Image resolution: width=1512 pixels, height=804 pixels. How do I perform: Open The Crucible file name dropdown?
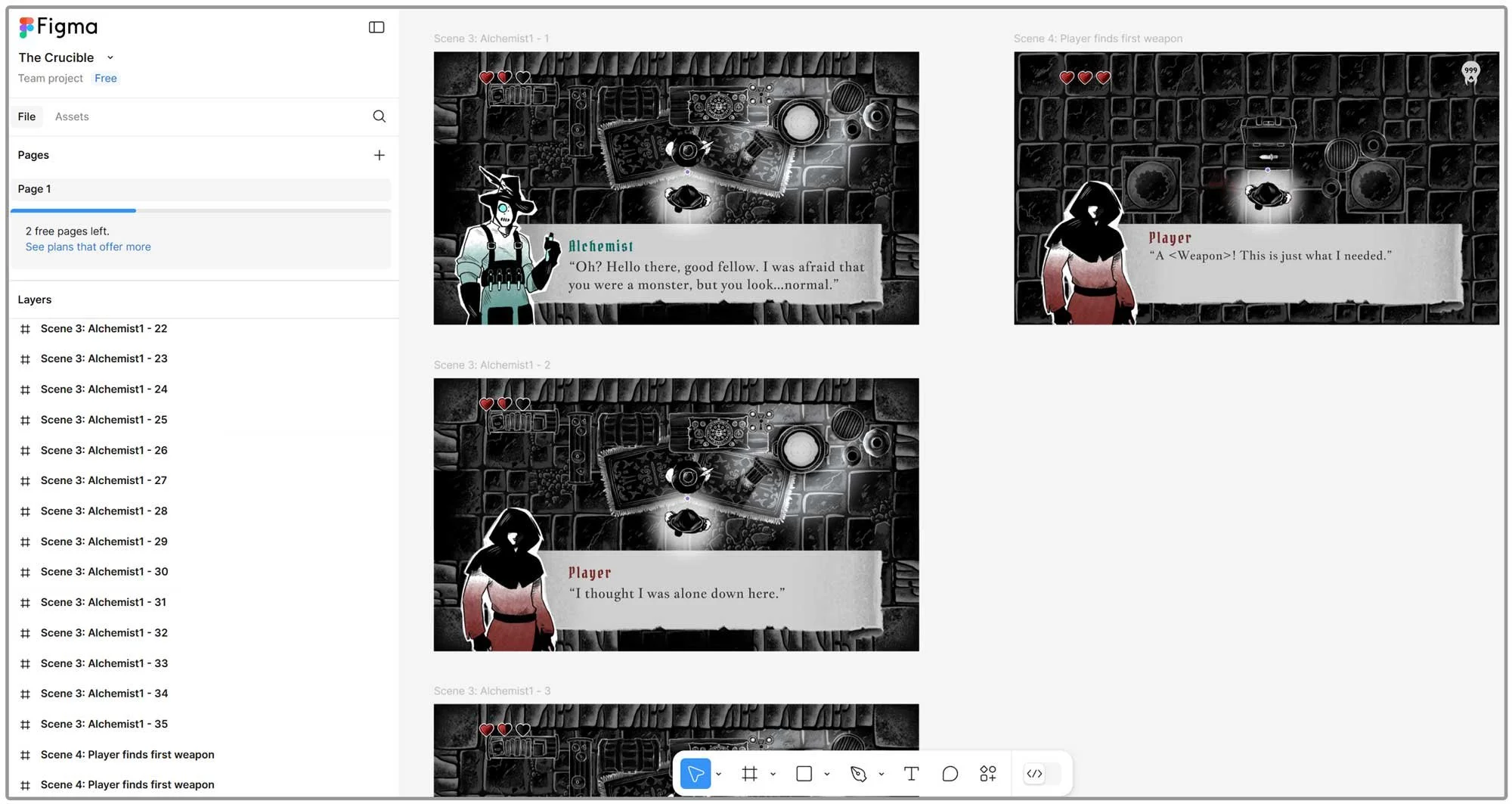[x=110, y=57]
